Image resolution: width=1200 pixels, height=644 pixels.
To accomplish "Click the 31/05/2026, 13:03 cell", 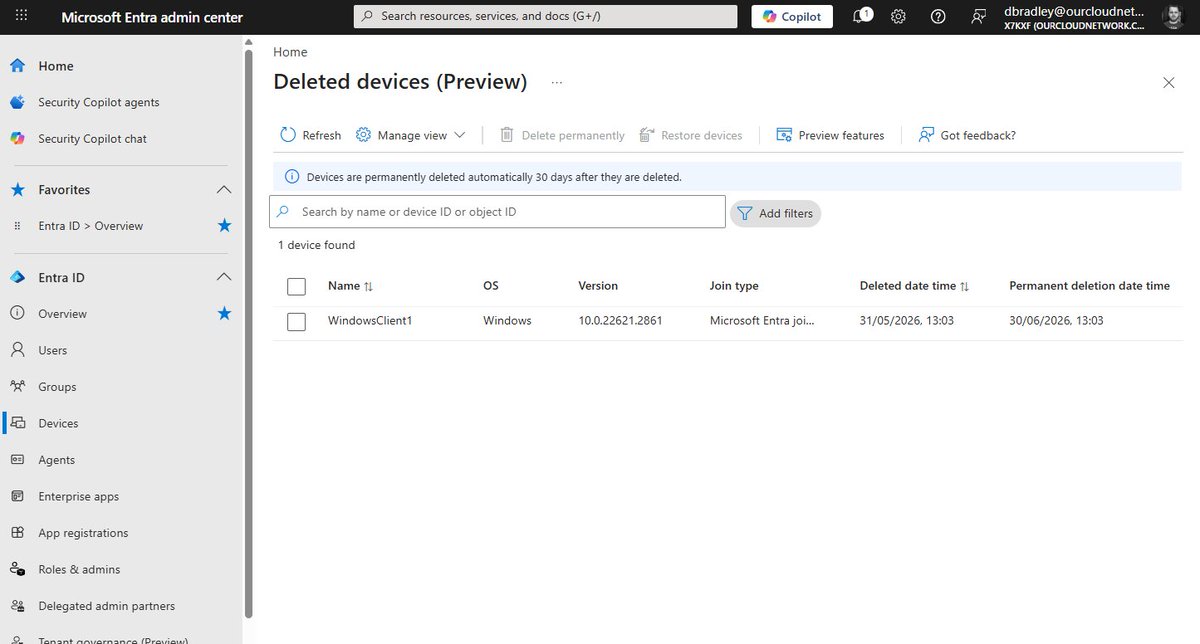I will click(x=907, y=321).
